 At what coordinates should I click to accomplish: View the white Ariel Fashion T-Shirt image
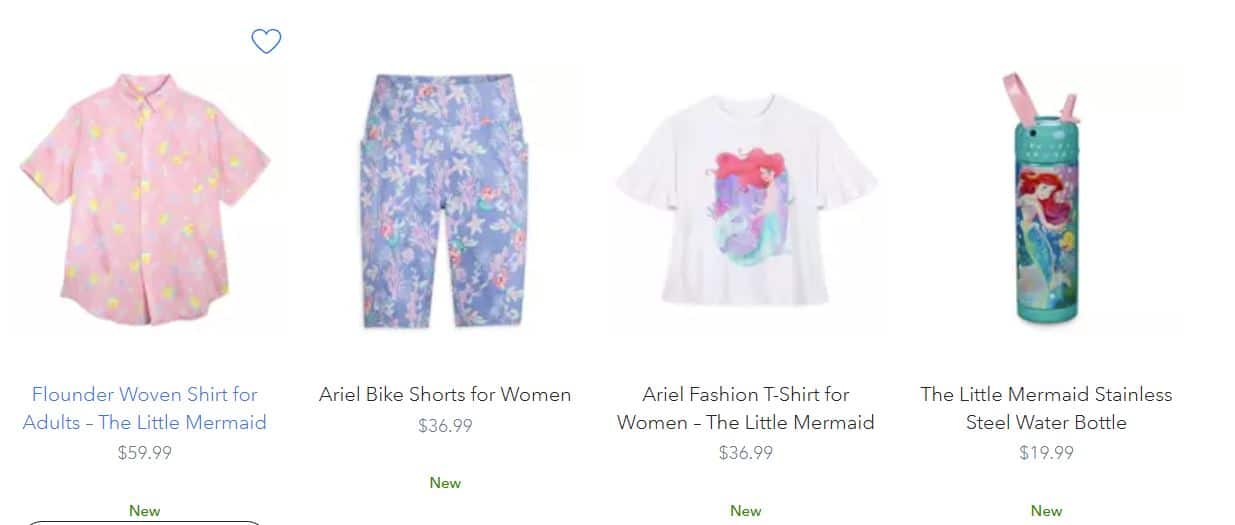[x=746, y=200]
